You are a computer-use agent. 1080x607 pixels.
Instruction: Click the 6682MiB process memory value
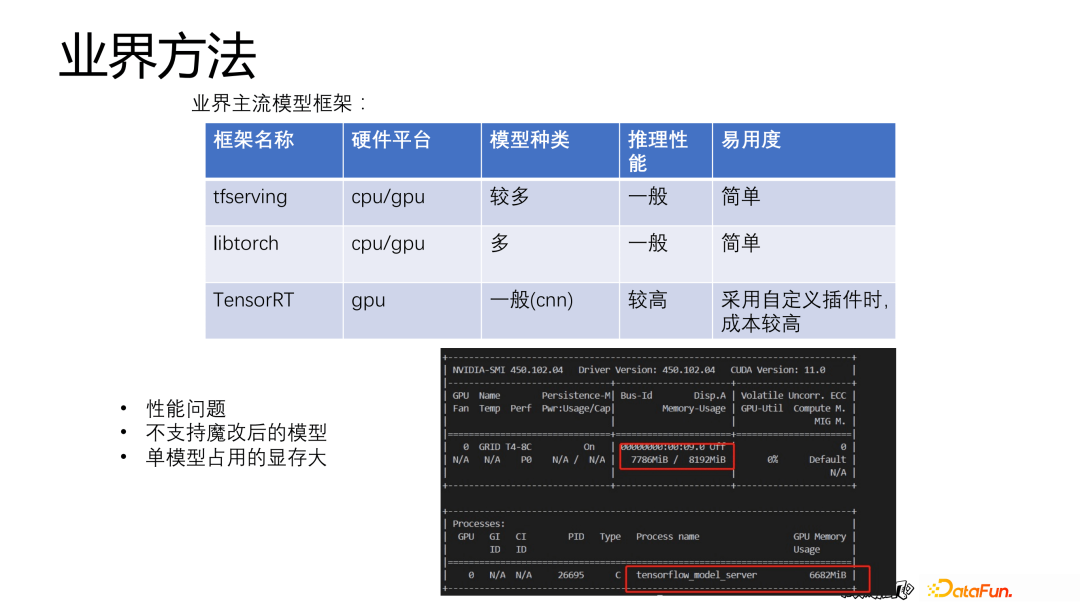coord(827,575)
